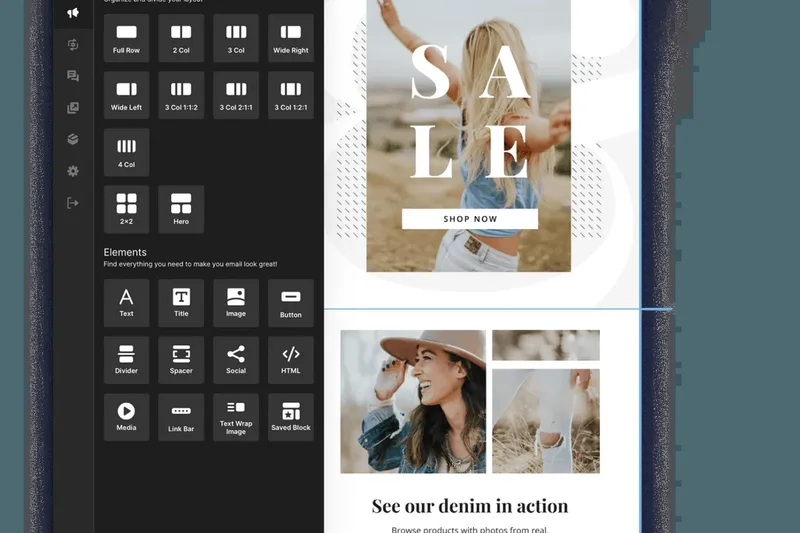Open the campaigns megaphone sidebar icon

click(x=73, y=13)
